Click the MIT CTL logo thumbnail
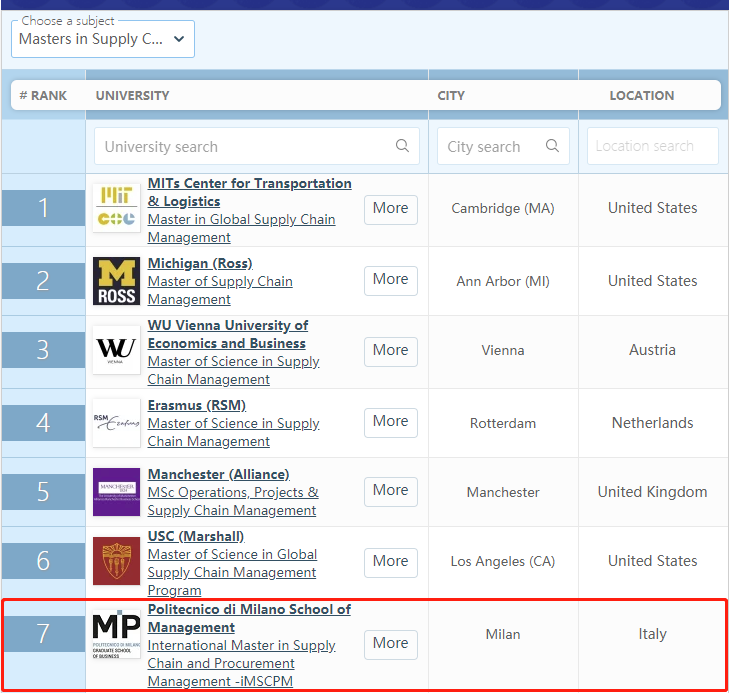This screenshot has height=693, width=729. coord(116,208)
